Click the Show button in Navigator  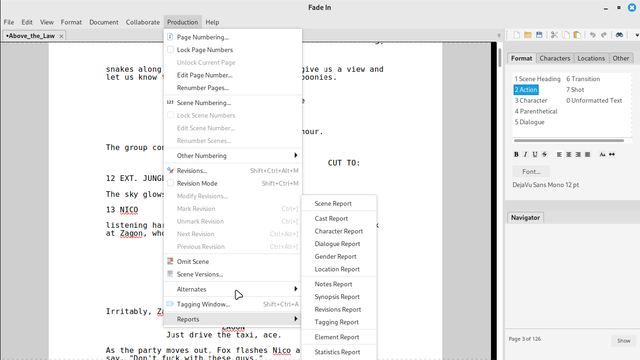pos(623,340)
